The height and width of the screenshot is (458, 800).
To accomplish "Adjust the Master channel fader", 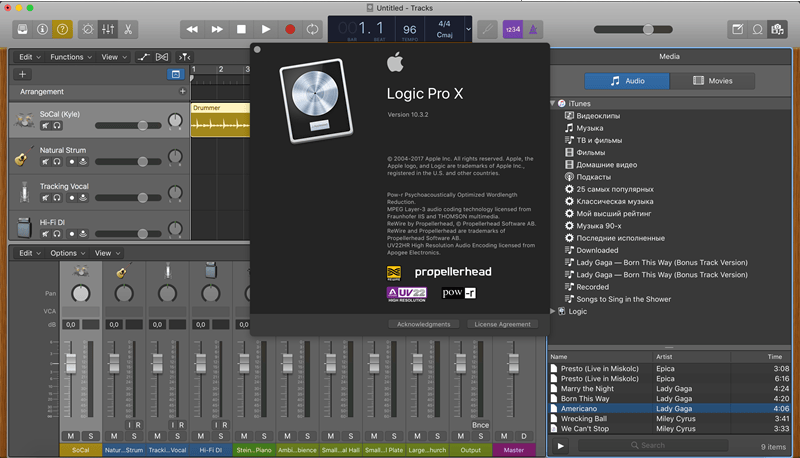I will click(x=513, y=363).
